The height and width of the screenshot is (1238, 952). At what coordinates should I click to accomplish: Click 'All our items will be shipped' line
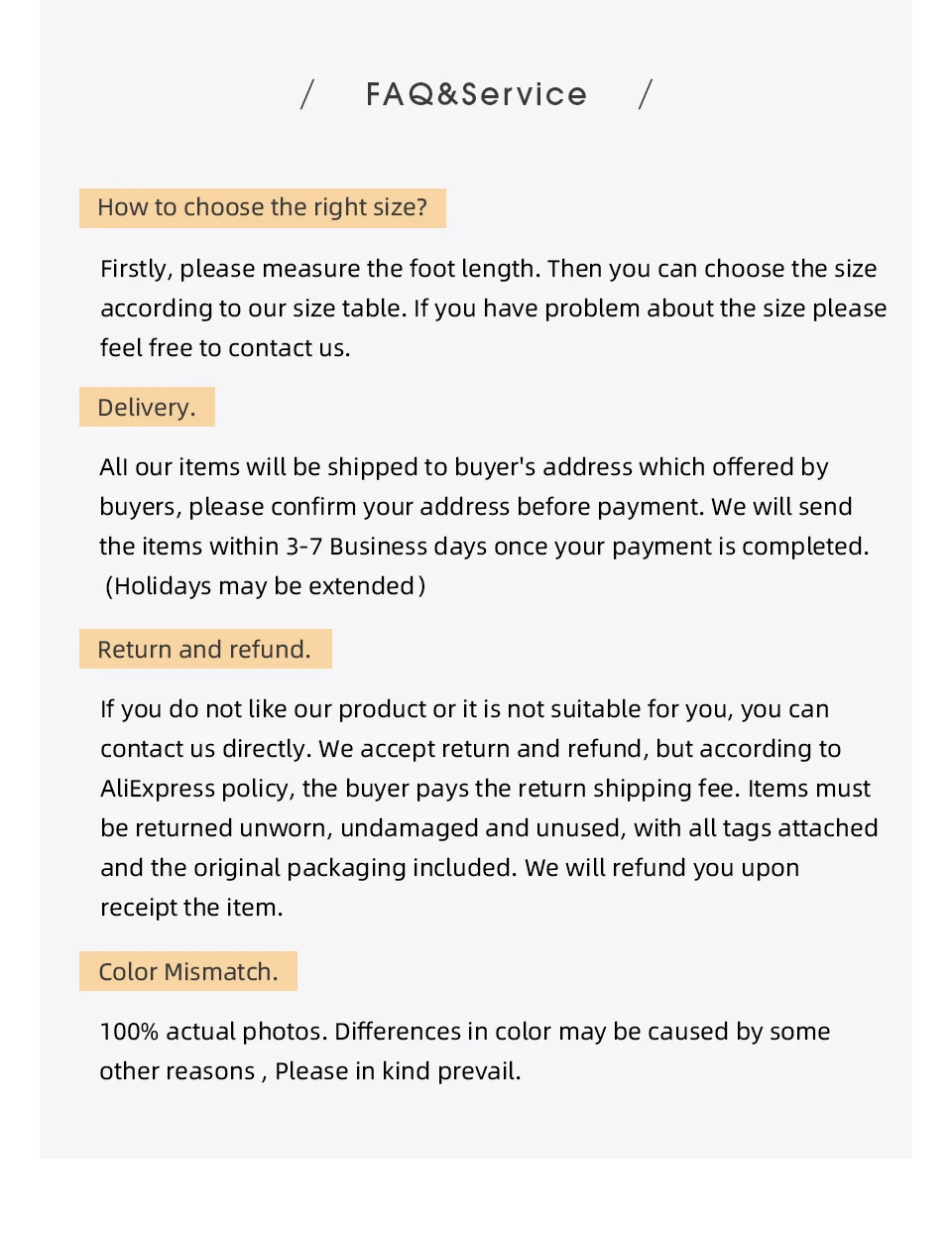[x=464, y=467]
